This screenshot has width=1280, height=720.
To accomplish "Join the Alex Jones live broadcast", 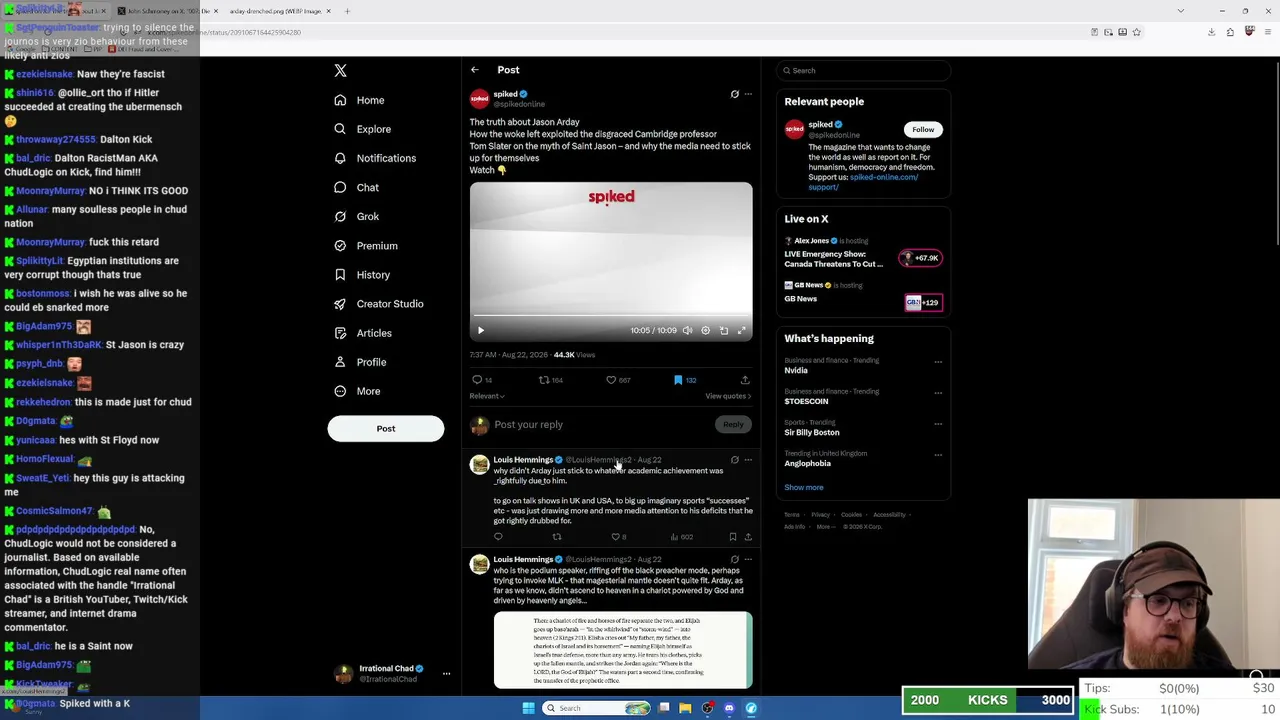I will (919, 258).
